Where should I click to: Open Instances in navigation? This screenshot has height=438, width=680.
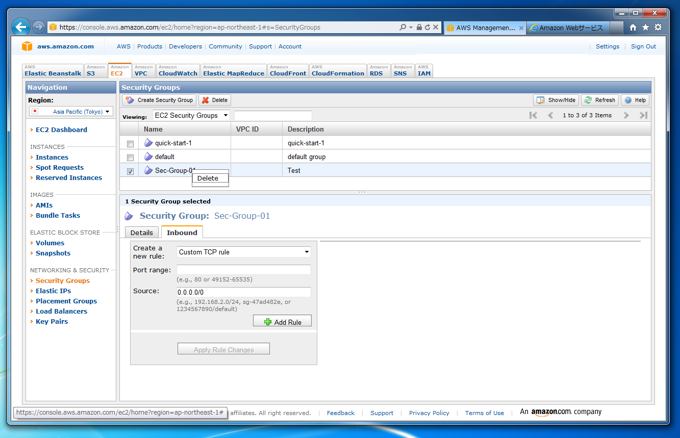(x=52, y=157)
